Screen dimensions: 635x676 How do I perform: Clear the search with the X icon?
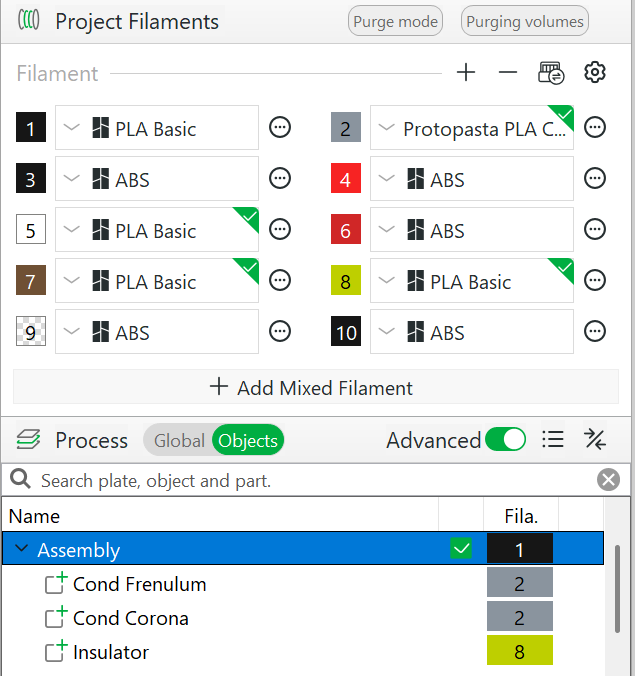pos(608,479)
